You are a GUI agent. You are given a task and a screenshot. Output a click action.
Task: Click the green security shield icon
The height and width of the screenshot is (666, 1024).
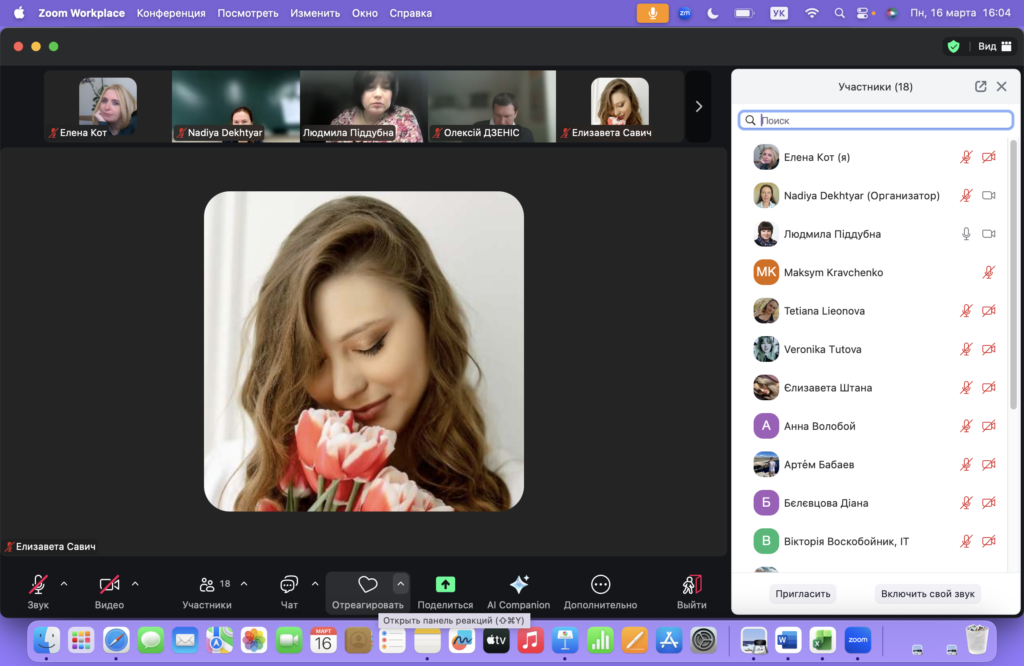953,46
